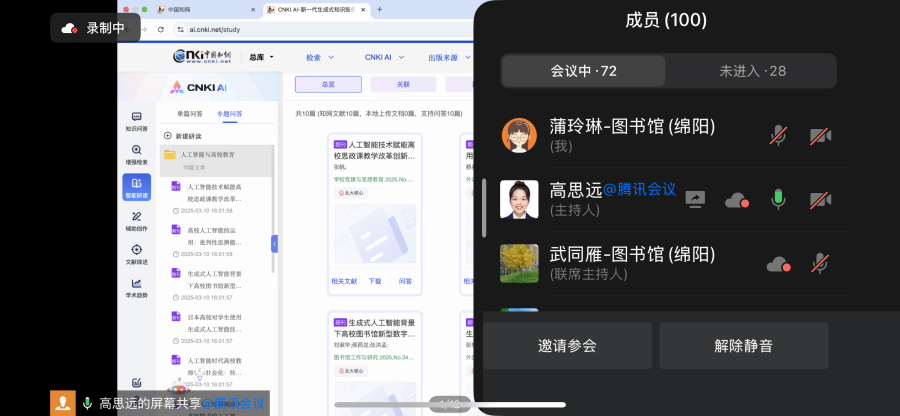This screenshot has width=900, height=416.
Task: Click the 新建研读 plus icon
Action: click(168, 136)
